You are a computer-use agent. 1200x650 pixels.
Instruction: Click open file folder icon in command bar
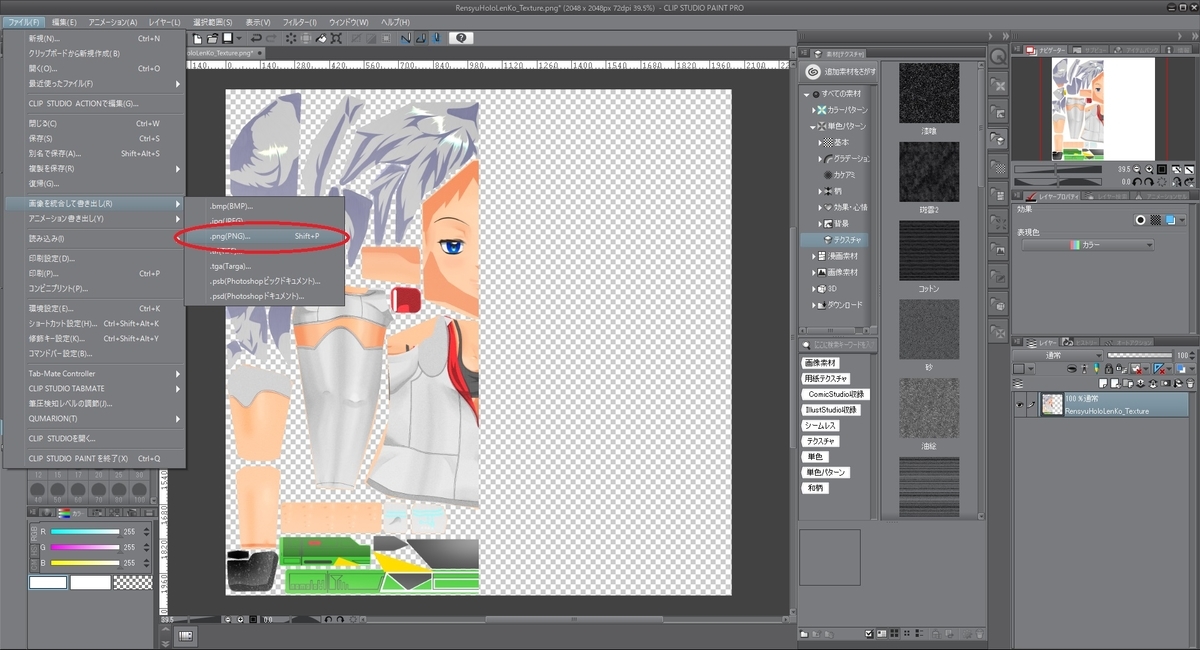[x=212, y=38]
